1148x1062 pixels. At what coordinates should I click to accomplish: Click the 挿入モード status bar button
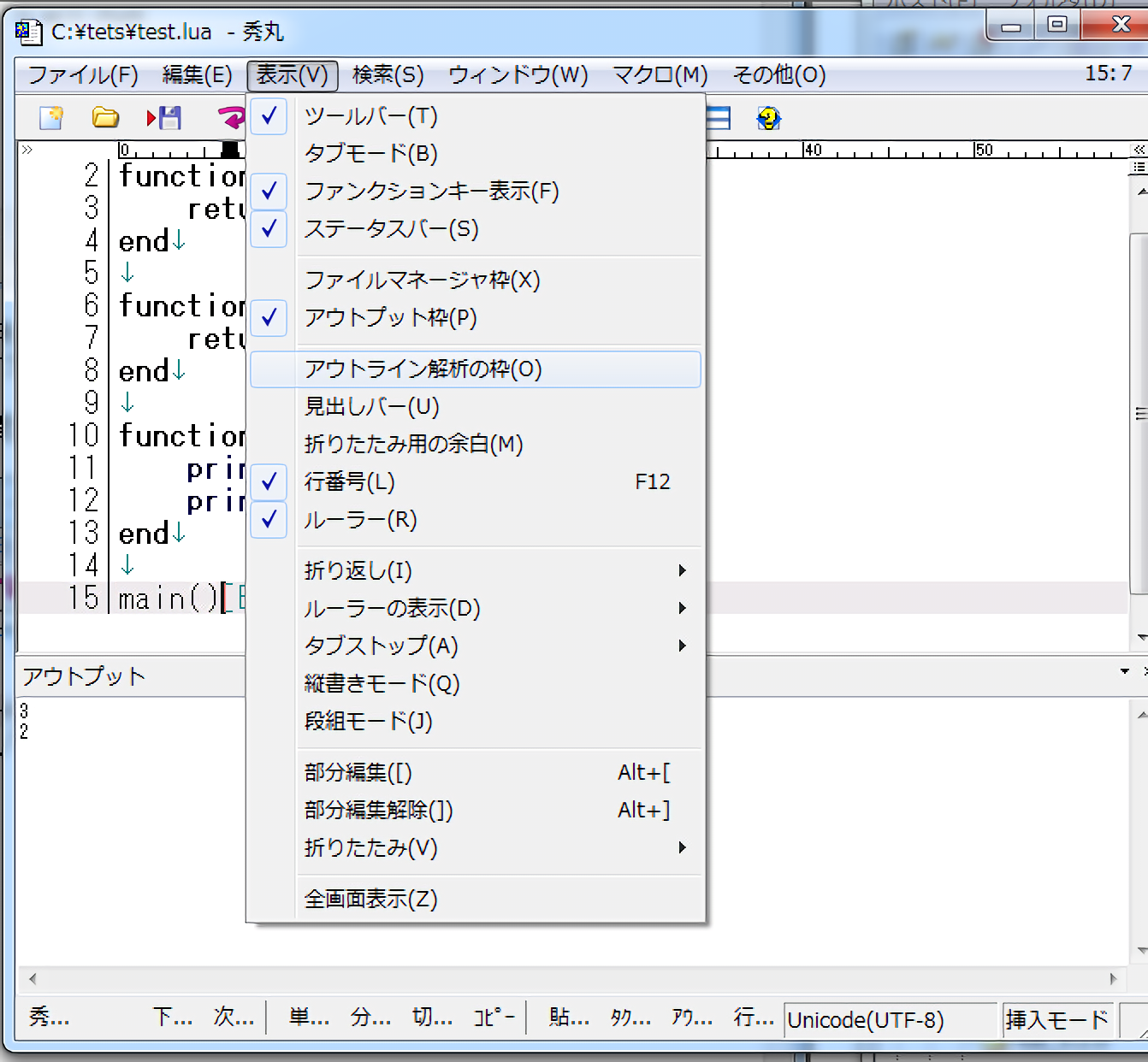(1057, 1020)
